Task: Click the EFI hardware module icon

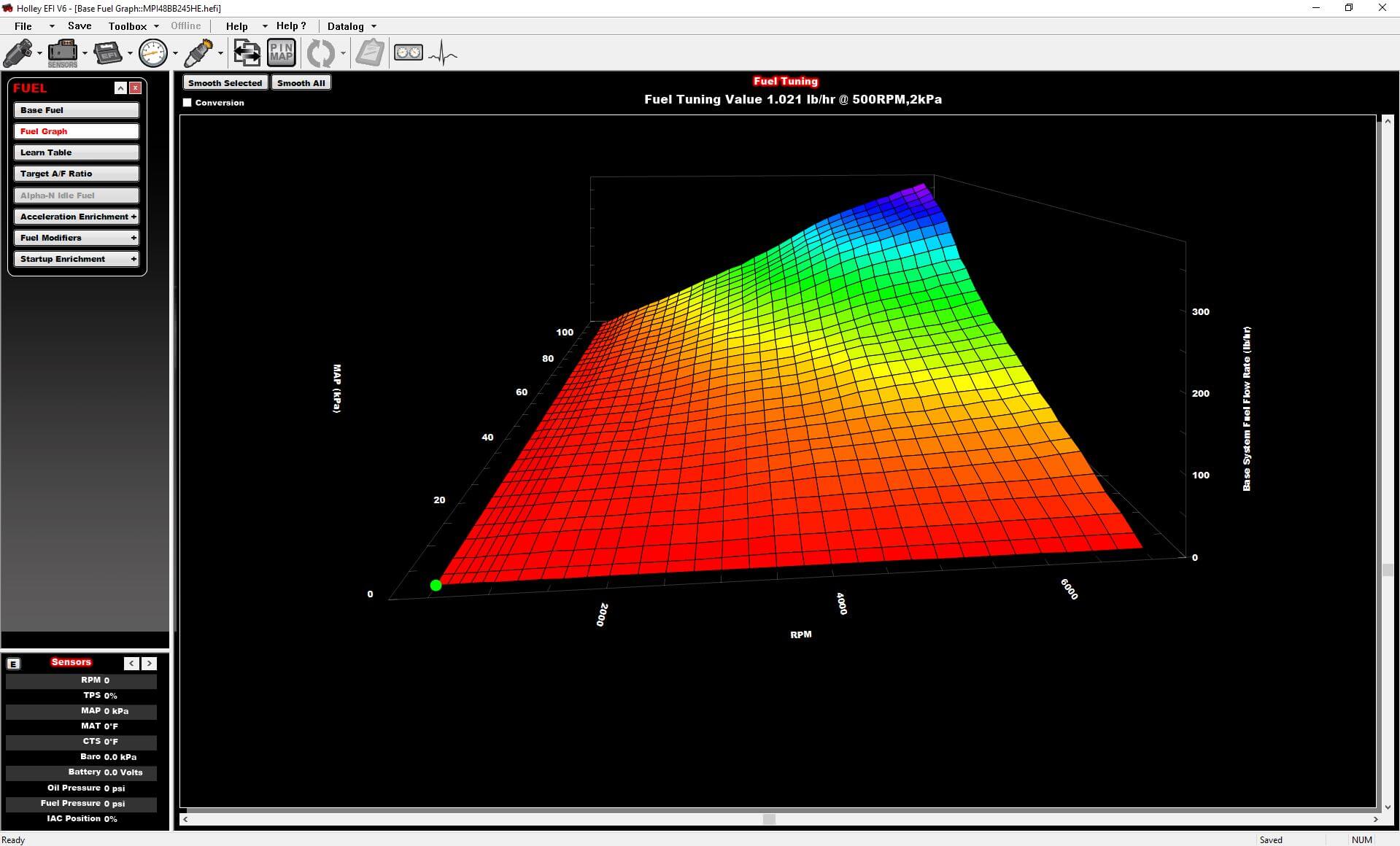Action: pos(108,53)
